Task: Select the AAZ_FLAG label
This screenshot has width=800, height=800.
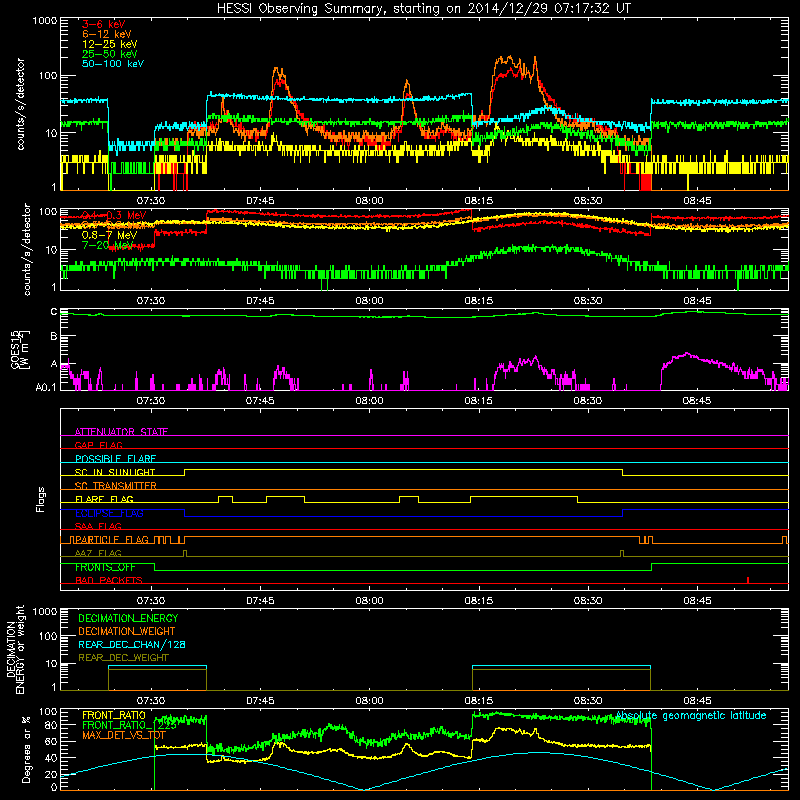Action: point(98,553)
